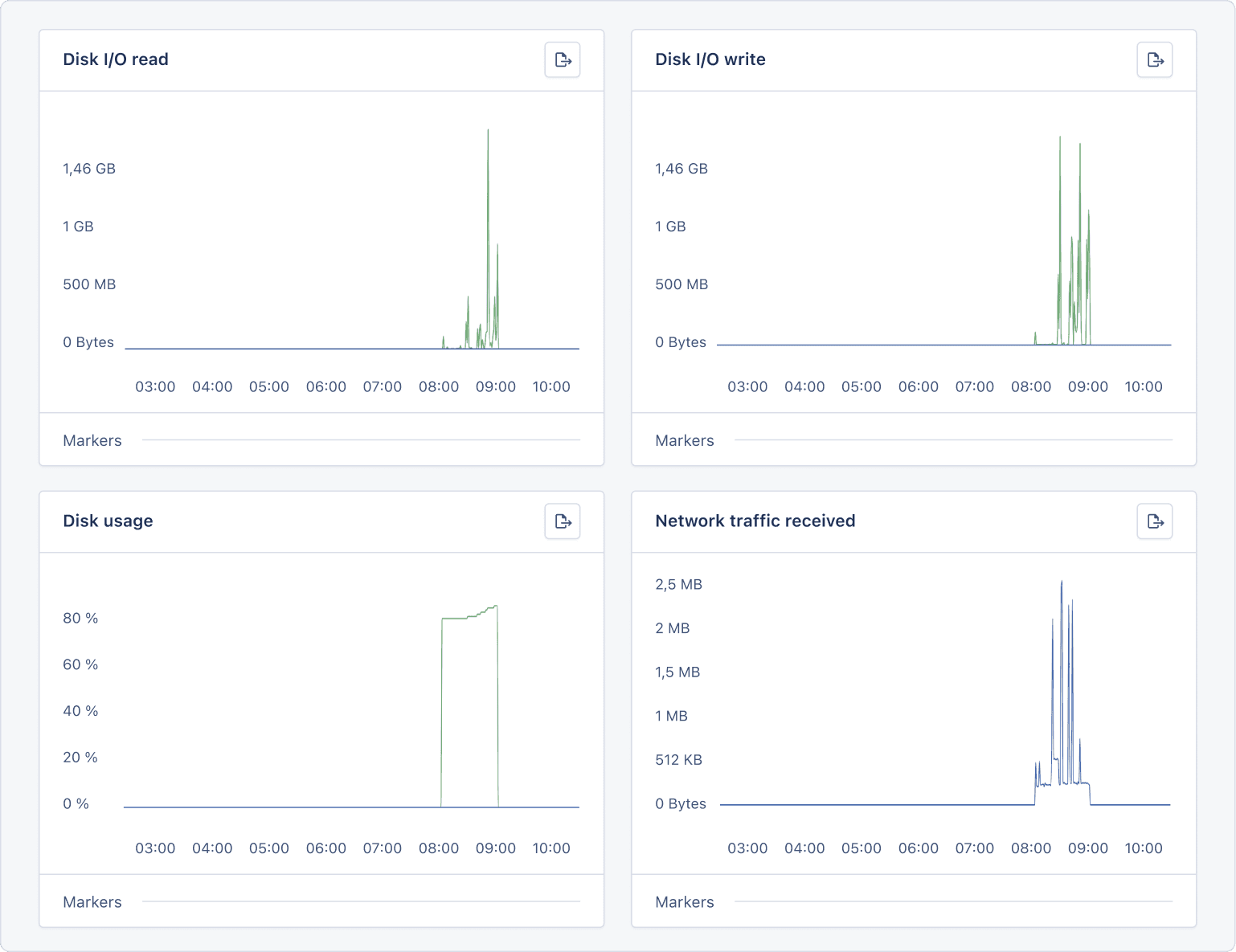Click the 1,5 MB label in Network traffic
The height and width of the screenshot is (952, 1236).
pyautogui.click(x=677, y=672)
